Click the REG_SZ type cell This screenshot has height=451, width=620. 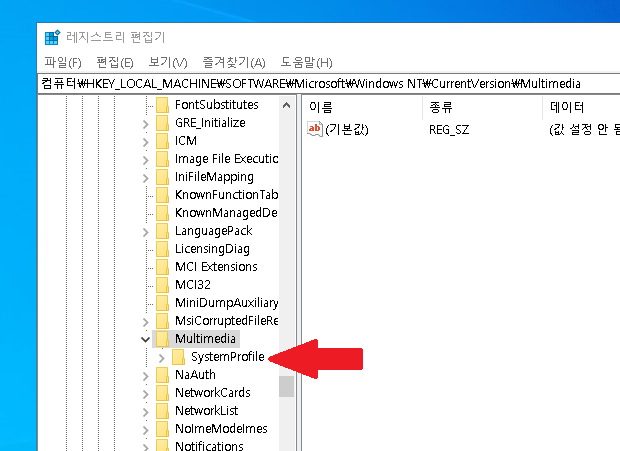[x=449, y=130]
